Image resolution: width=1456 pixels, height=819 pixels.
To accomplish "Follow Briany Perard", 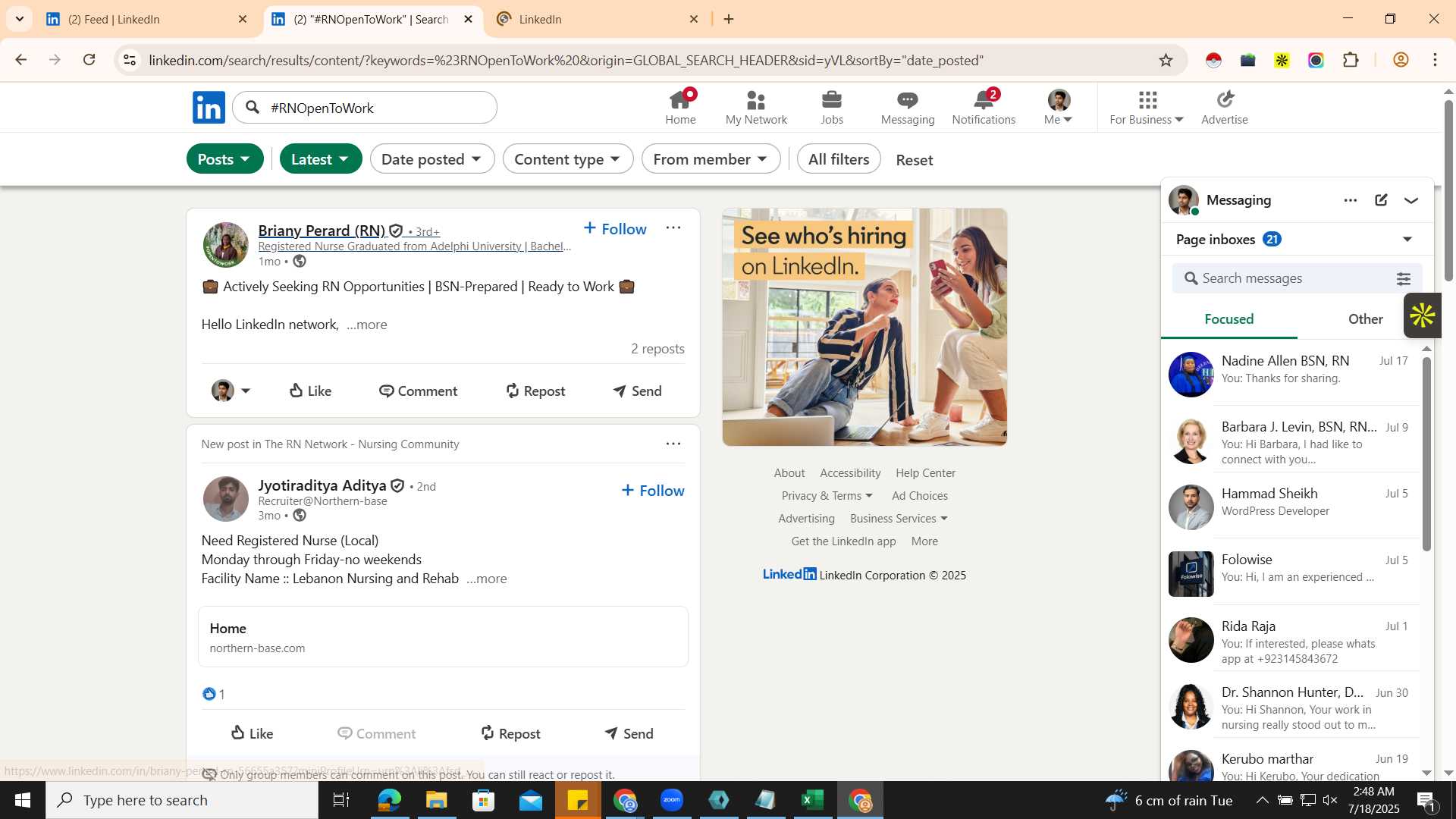I will click(615, 228).
